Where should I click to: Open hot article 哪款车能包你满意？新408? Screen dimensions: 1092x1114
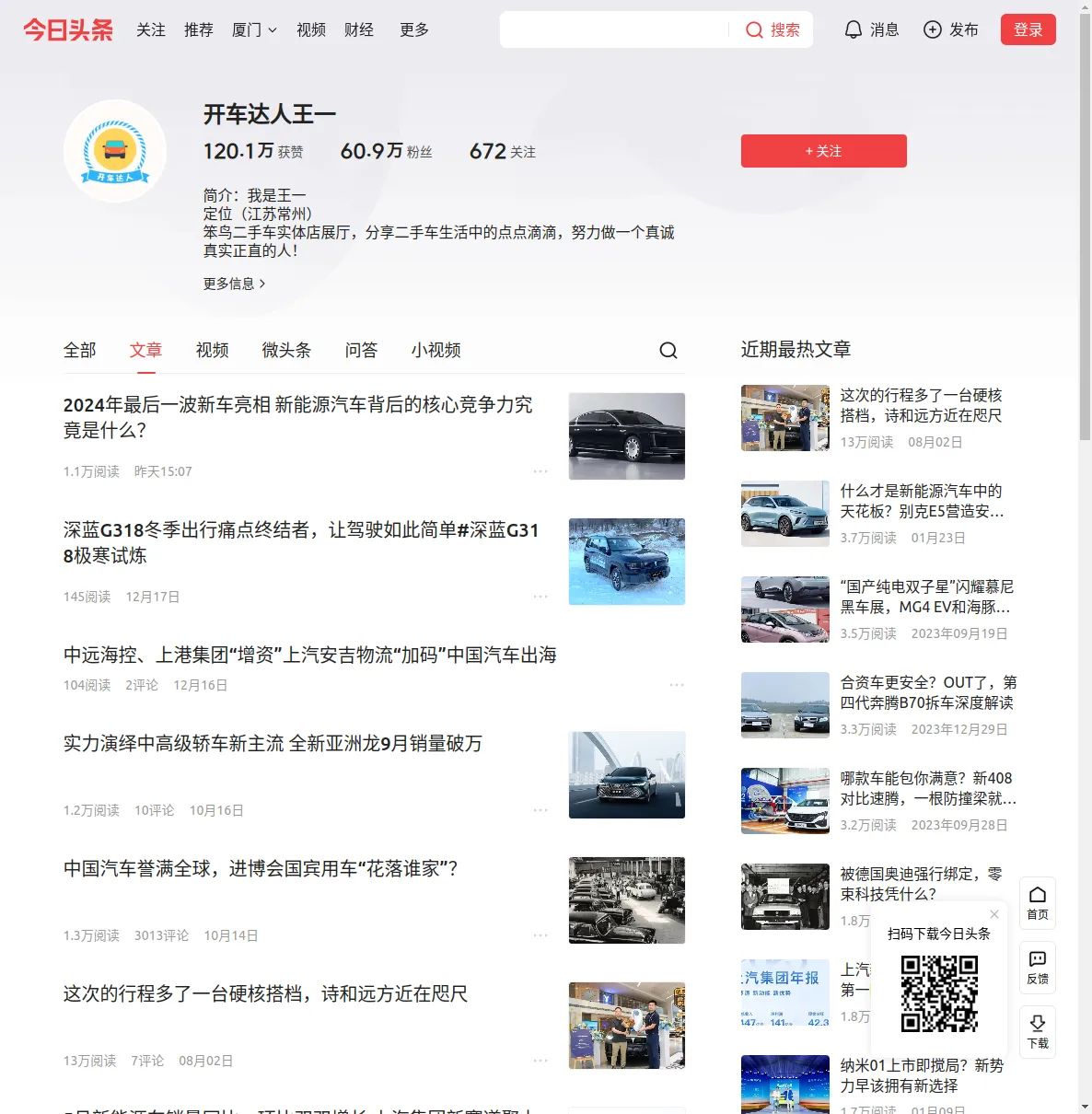tap(929, 788)
